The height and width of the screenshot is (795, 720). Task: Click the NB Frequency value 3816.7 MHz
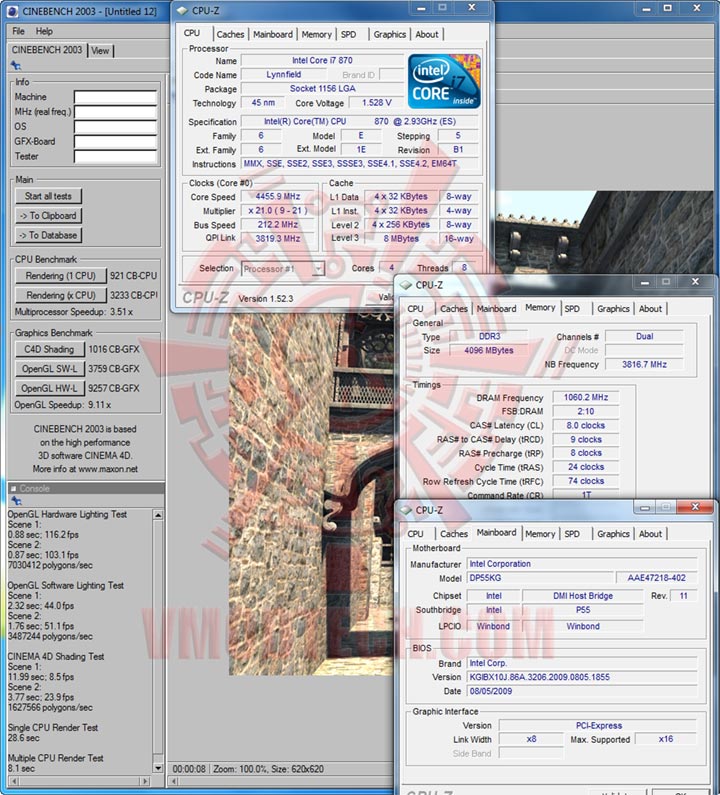pyautogui.click(x=644, y=365)
